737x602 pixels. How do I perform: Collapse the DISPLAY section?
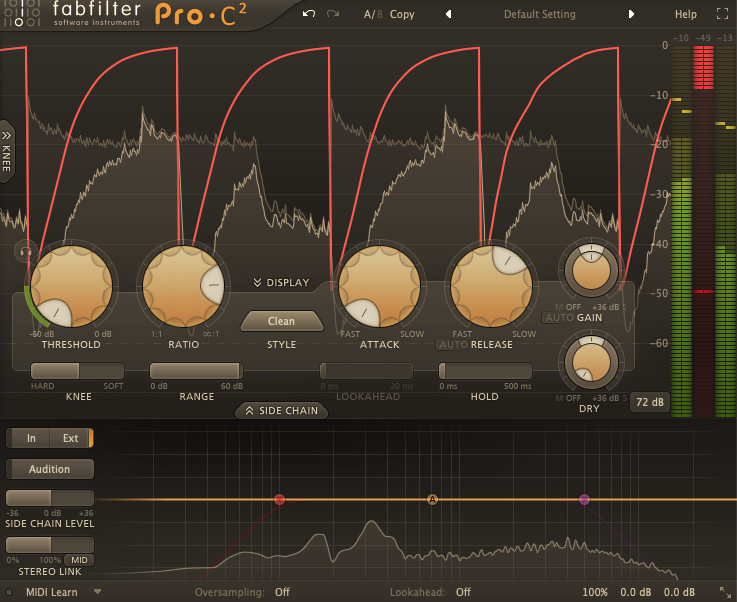[282, 282]
